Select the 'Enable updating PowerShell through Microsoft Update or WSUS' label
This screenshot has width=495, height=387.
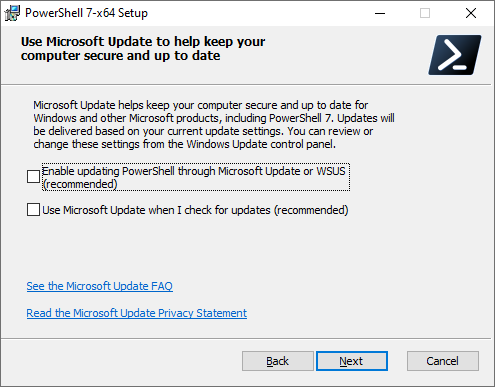196,177
